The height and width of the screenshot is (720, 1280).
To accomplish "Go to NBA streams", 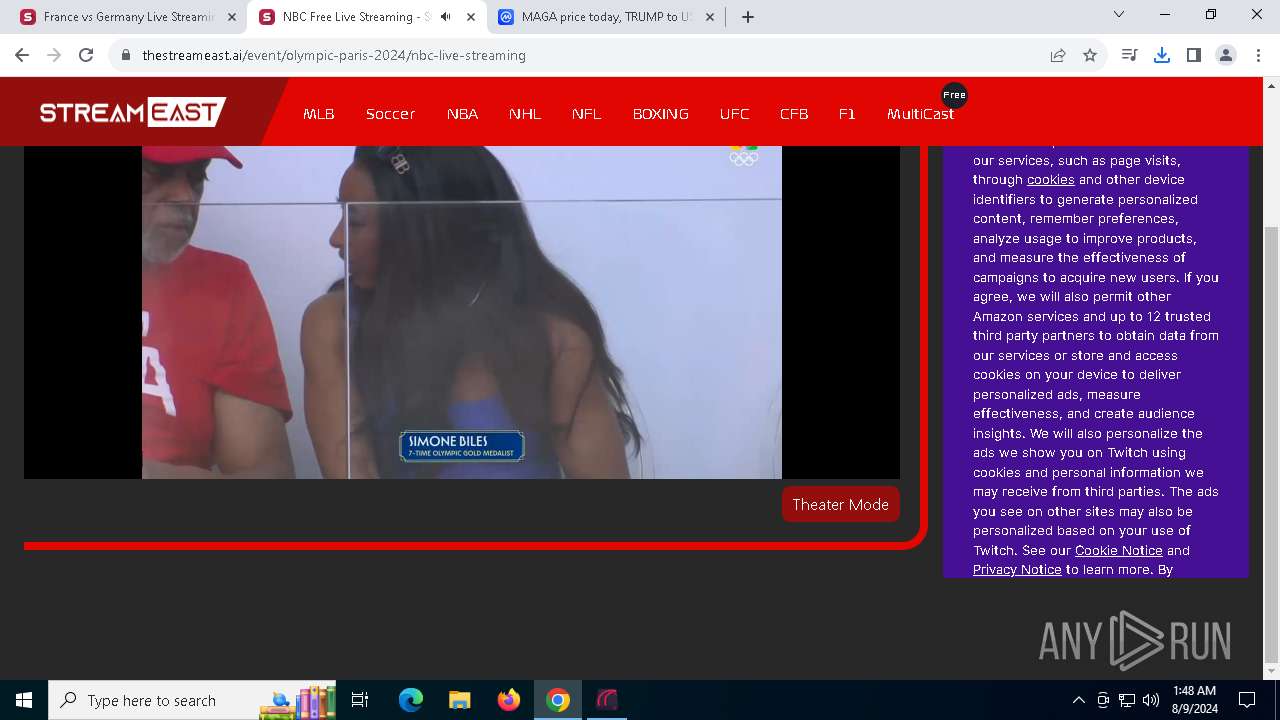I will click(x=462, y=114).
